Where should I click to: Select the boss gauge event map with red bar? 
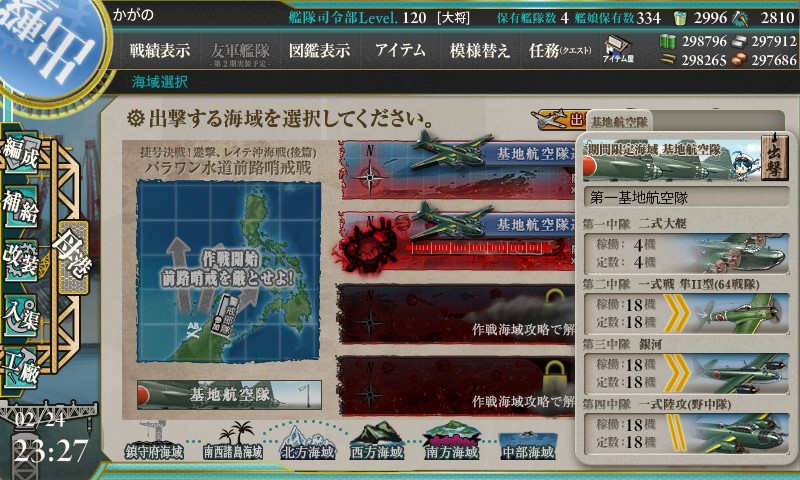458,240
